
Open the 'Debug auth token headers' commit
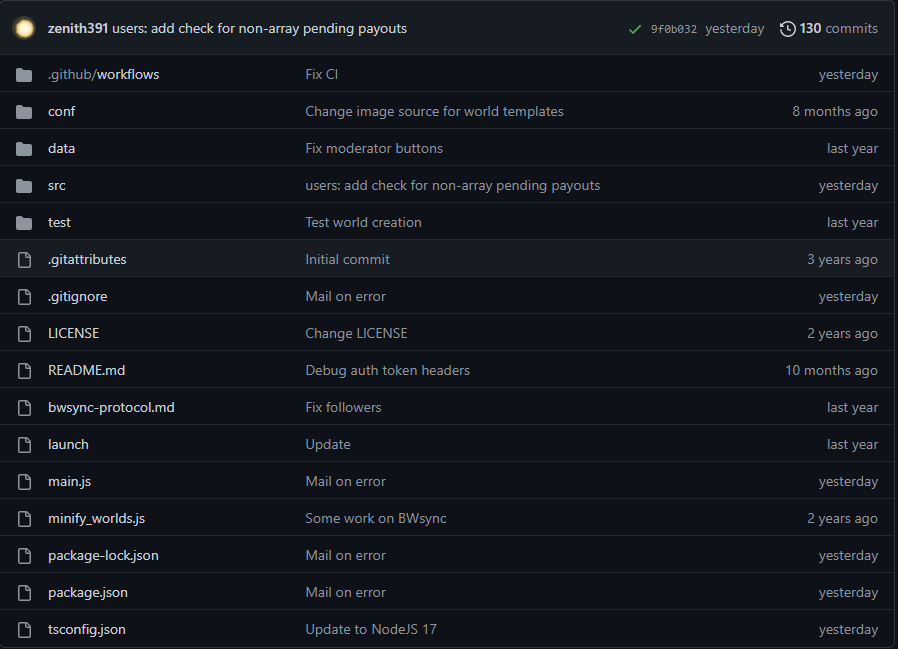[387, 370]
